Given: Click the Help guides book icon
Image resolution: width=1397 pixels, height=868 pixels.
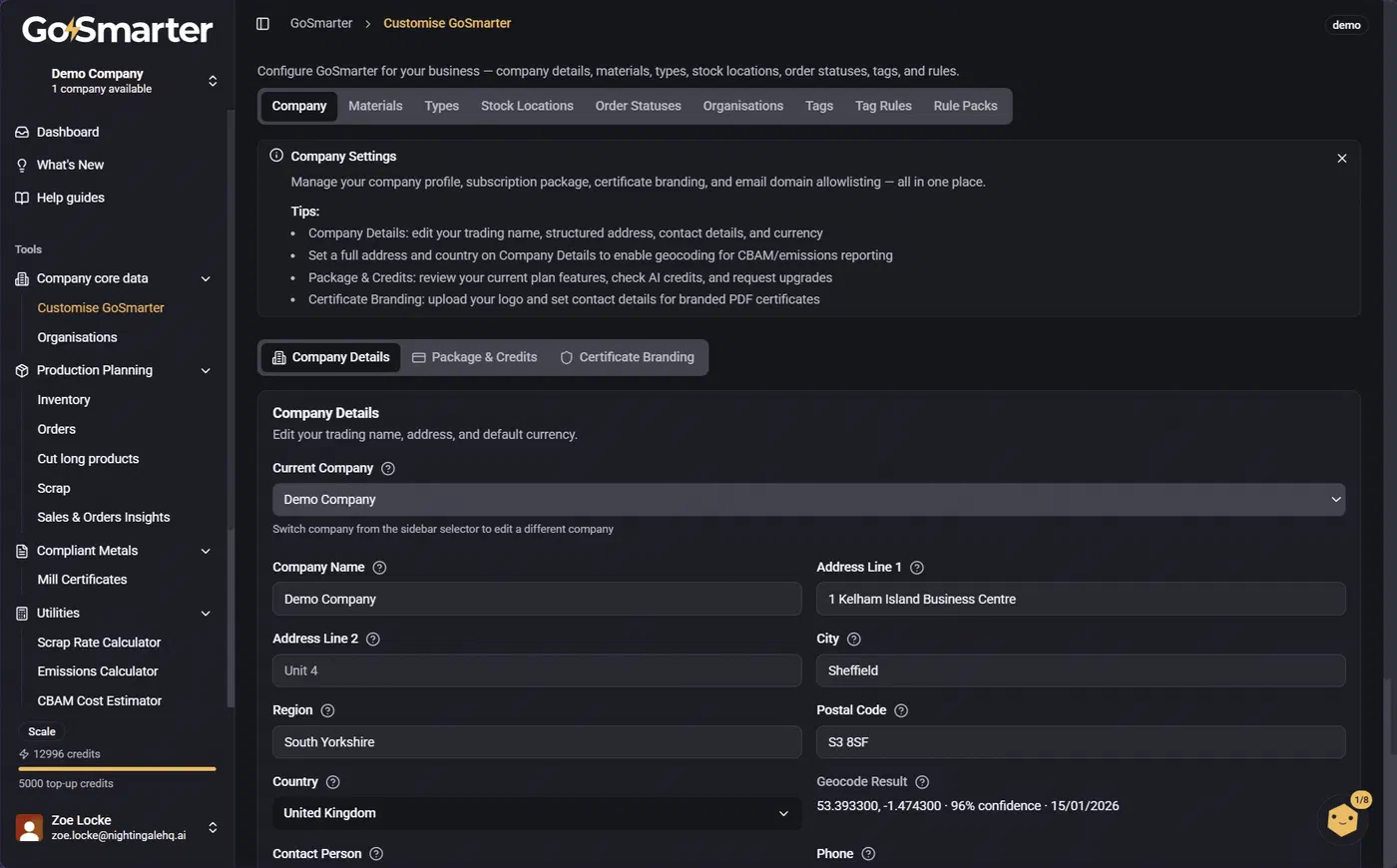Looking at the screenshot, I should [x=22, y=198].
